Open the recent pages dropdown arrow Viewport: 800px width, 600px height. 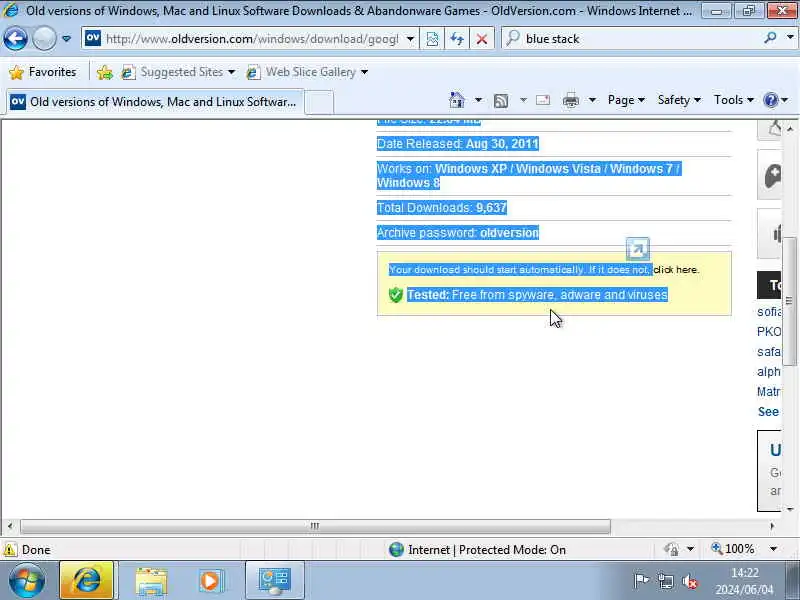coord(66,39)
